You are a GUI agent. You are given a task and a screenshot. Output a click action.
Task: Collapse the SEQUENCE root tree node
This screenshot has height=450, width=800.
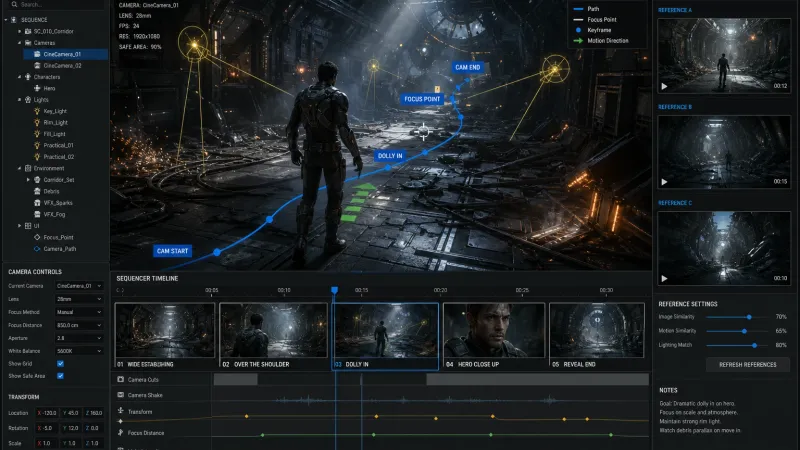[6, 20]
